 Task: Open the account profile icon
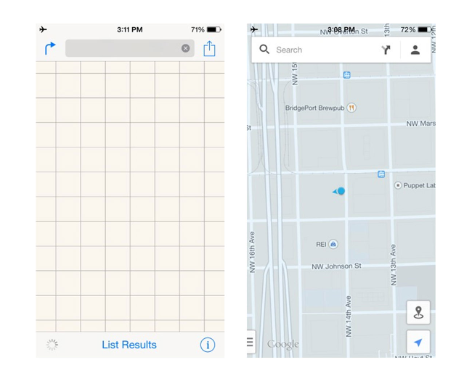[415, 50]
